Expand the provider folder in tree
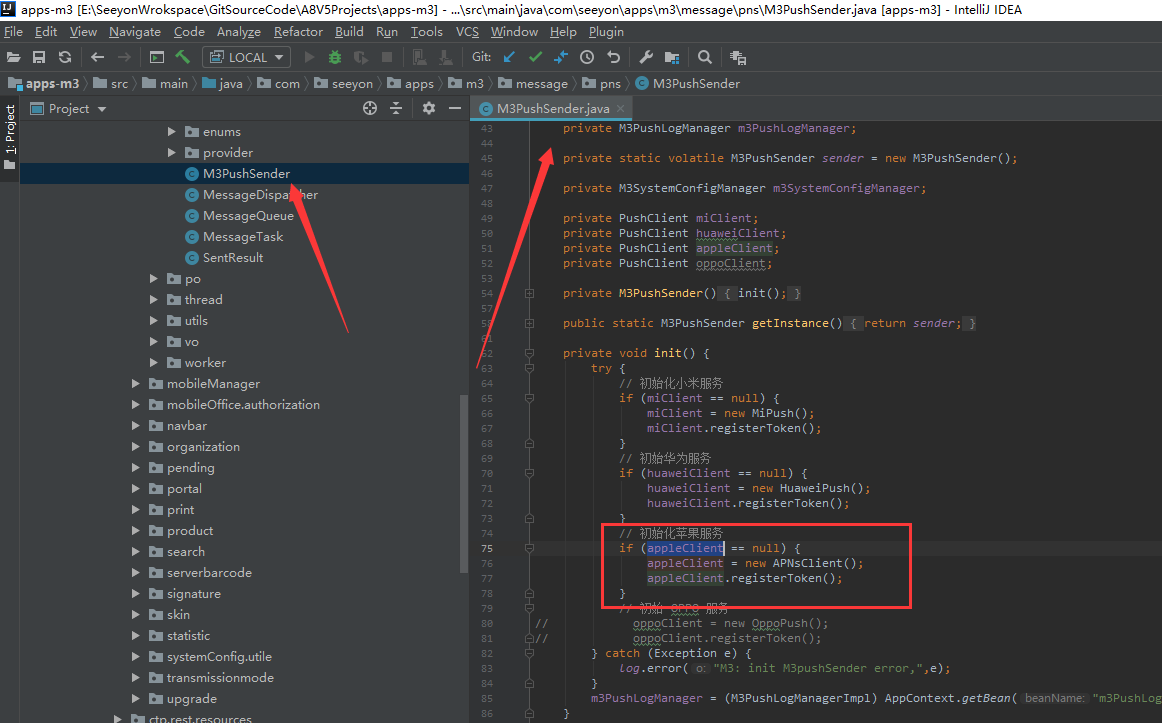The image size is (1162, 723). 172,152
